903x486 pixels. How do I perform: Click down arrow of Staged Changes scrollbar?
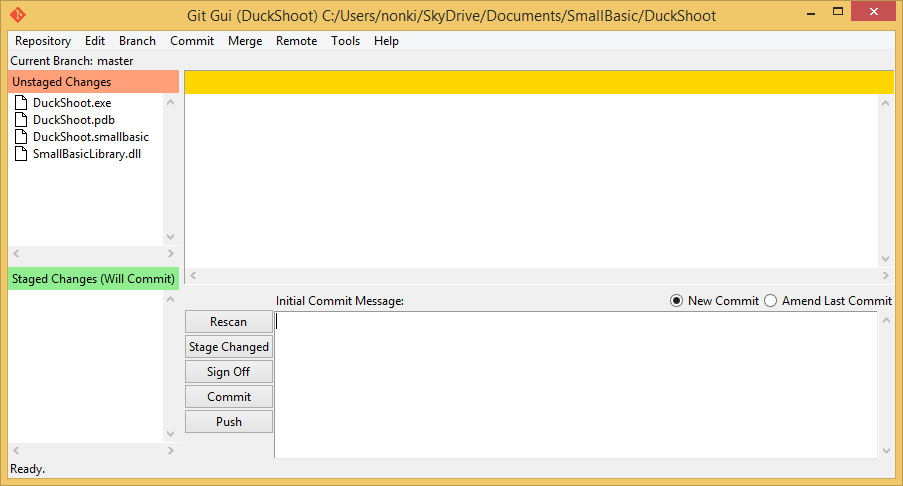(170, 434)
